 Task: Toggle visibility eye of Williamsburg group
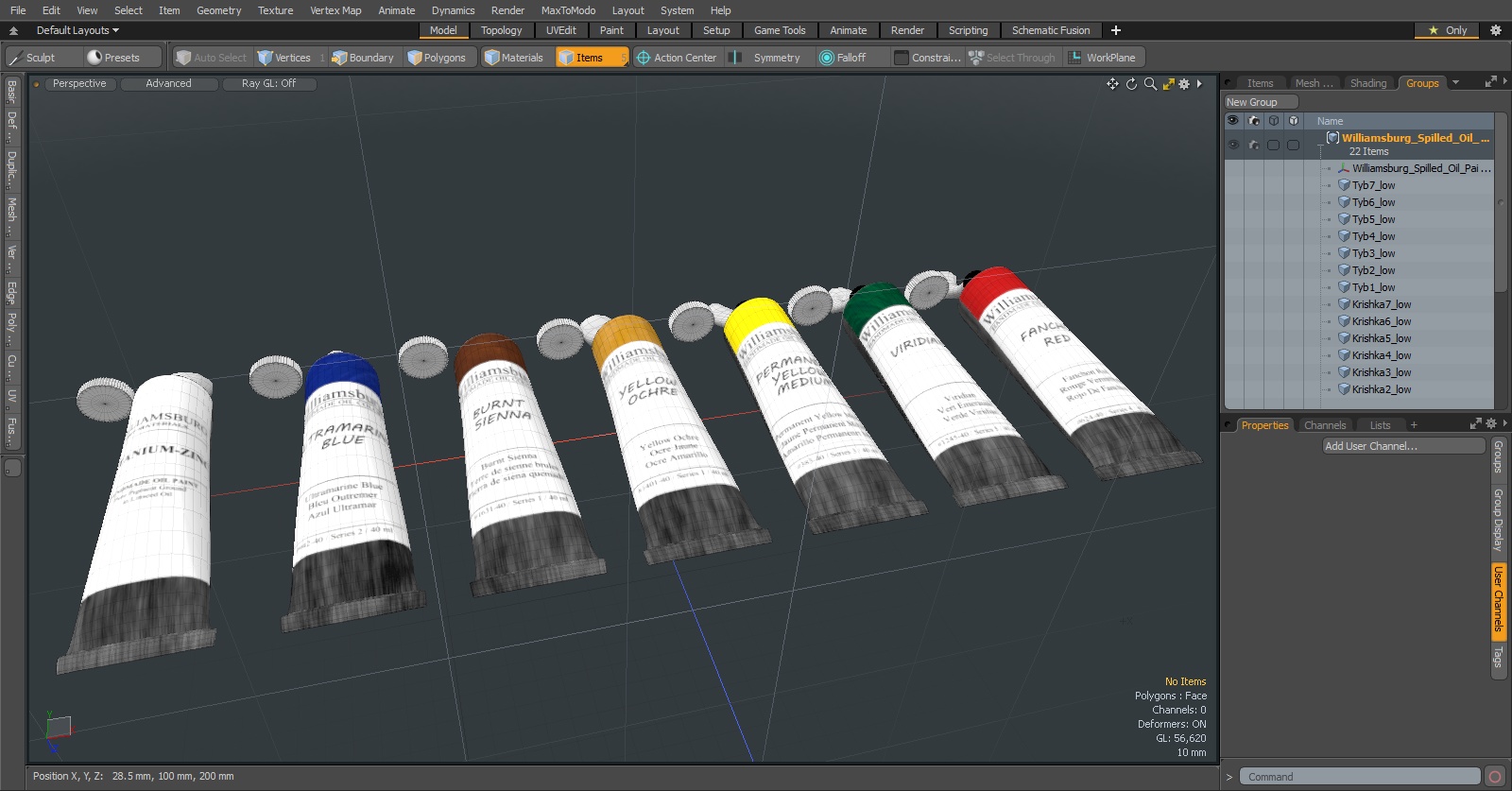(x=1233, y=145)
